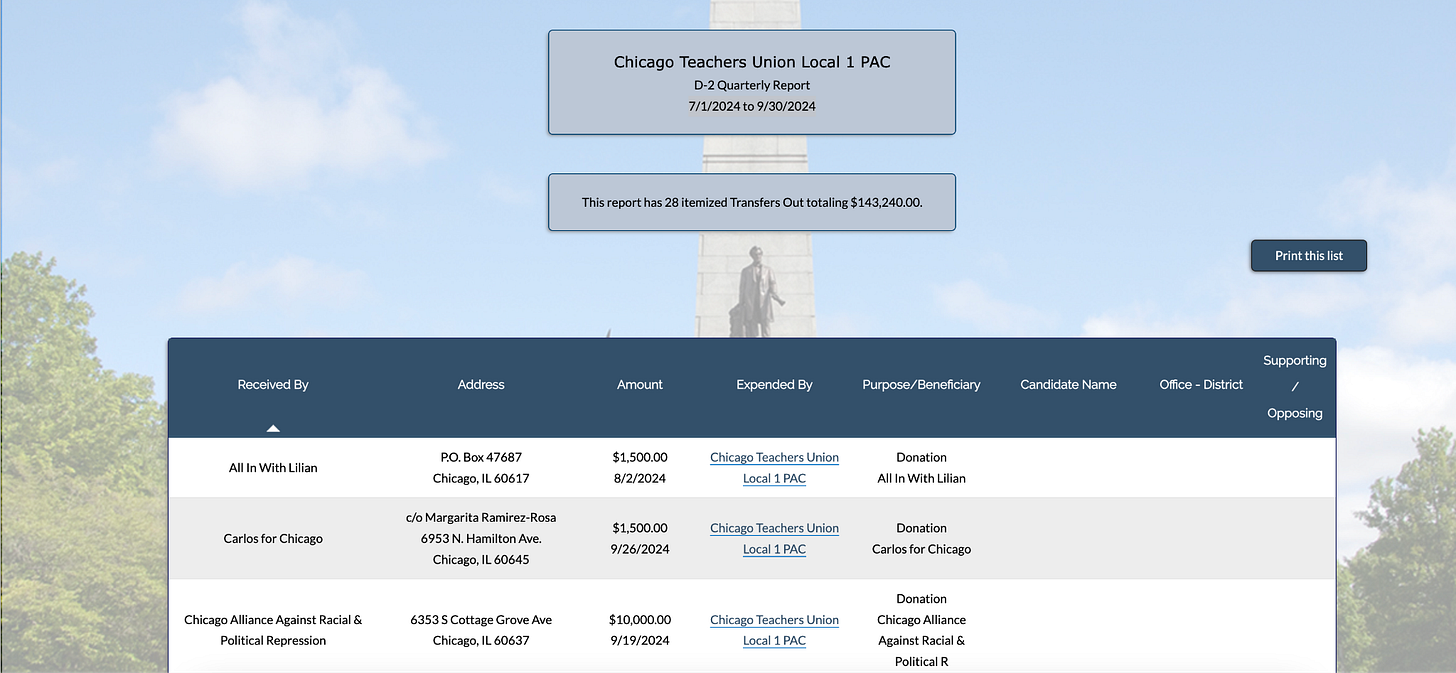This screenshot has height=673, width=1456.
Task: Sort by the Office - District column header
Action: tap(1201, 385)
